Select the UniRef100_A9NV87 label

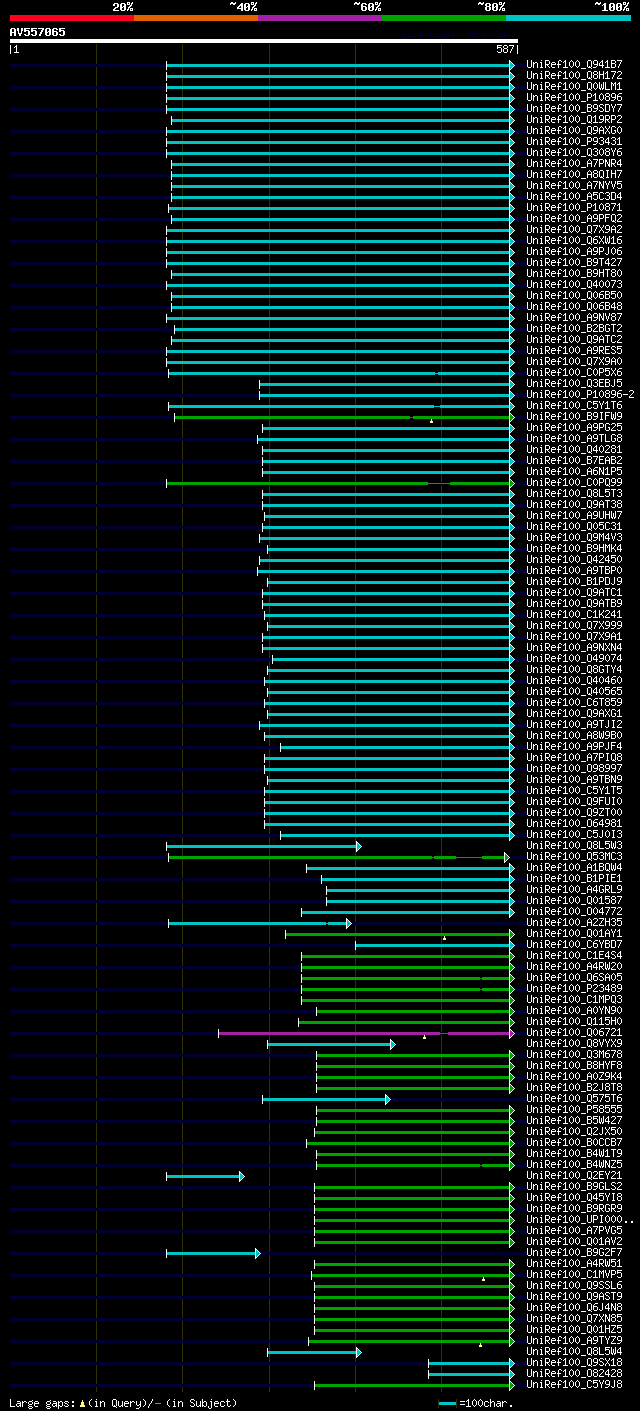coord(574,317)
